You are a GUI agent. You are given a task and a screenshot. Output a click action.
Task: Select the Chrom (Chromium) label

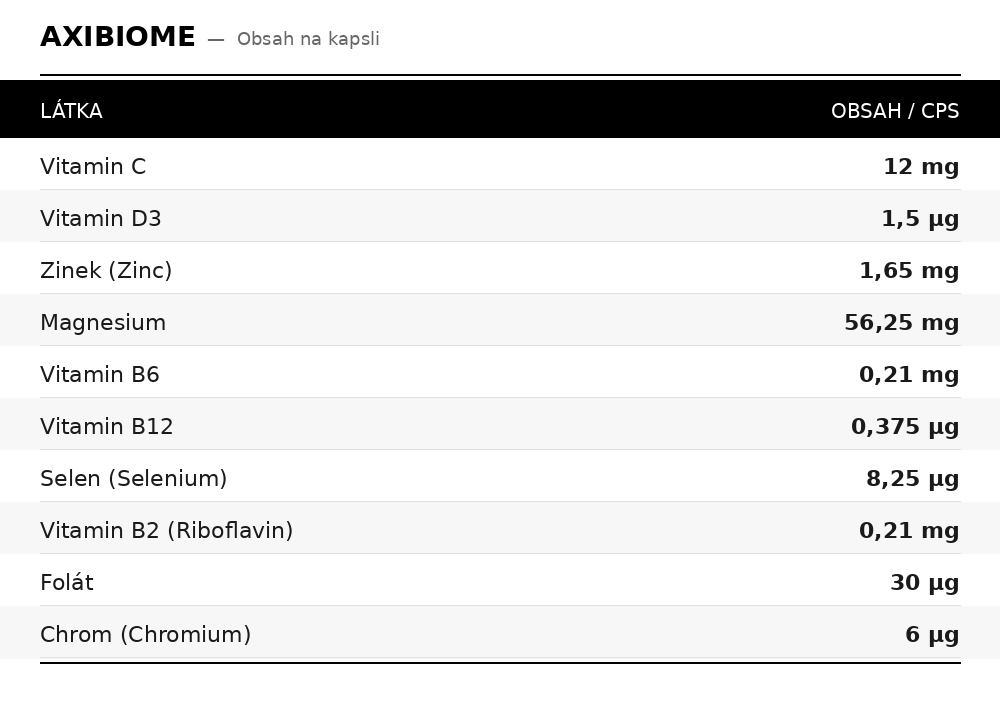point(146,635)
